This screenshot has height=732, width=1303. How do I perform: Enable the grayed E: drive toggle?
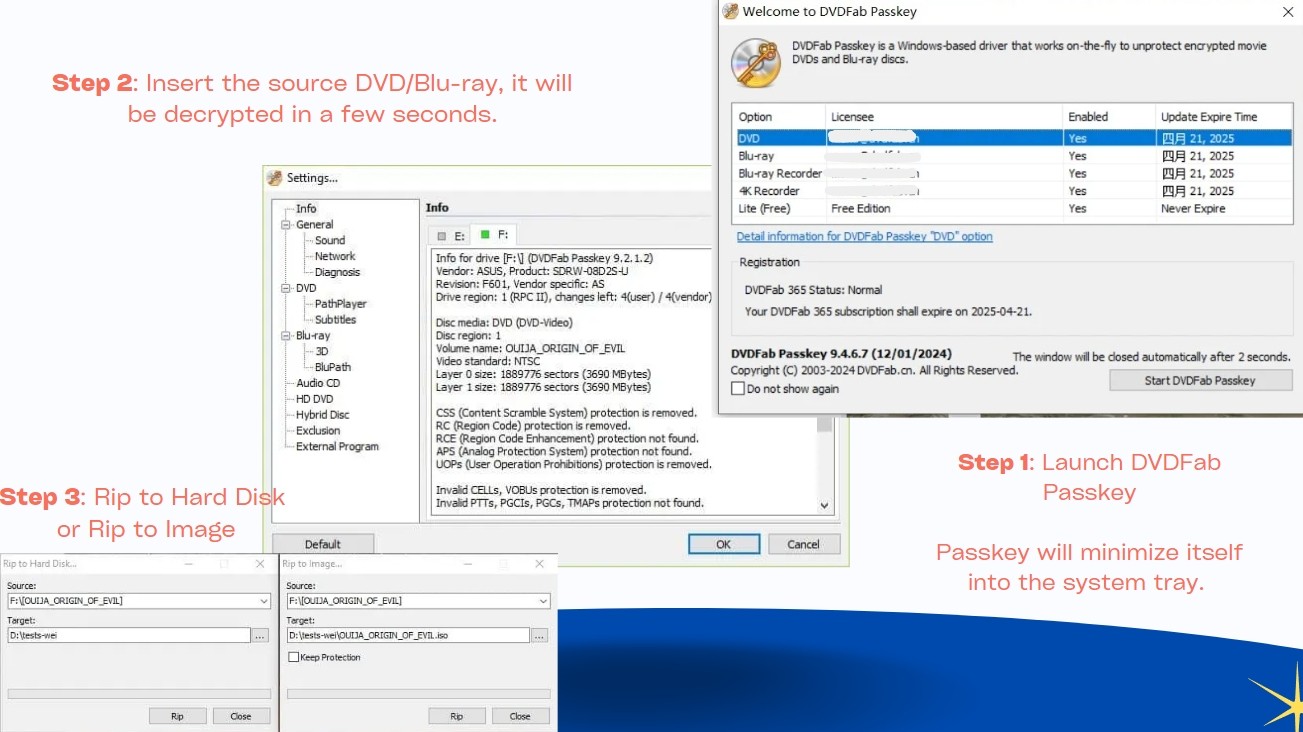(441, 233)
